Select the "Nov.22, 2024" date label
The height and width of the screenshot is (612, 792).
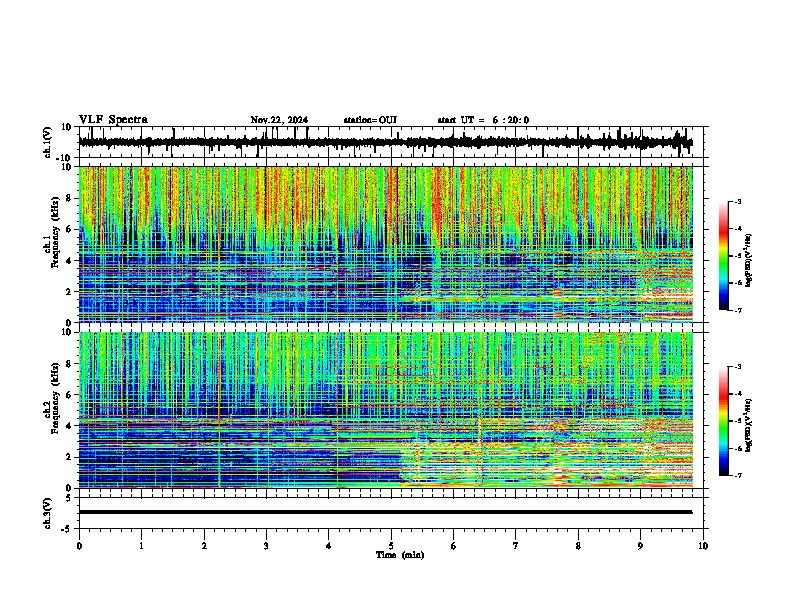click(x=279, y=120)
